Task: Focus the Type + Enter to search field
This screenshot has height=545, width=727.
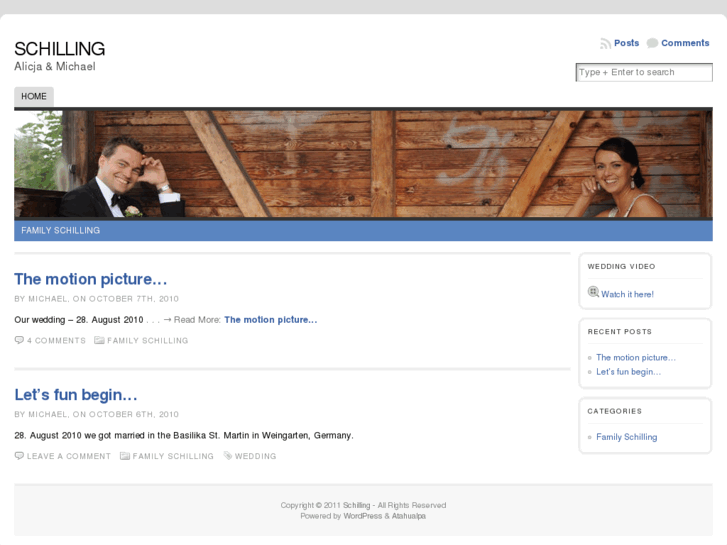Action: [644, 72]
